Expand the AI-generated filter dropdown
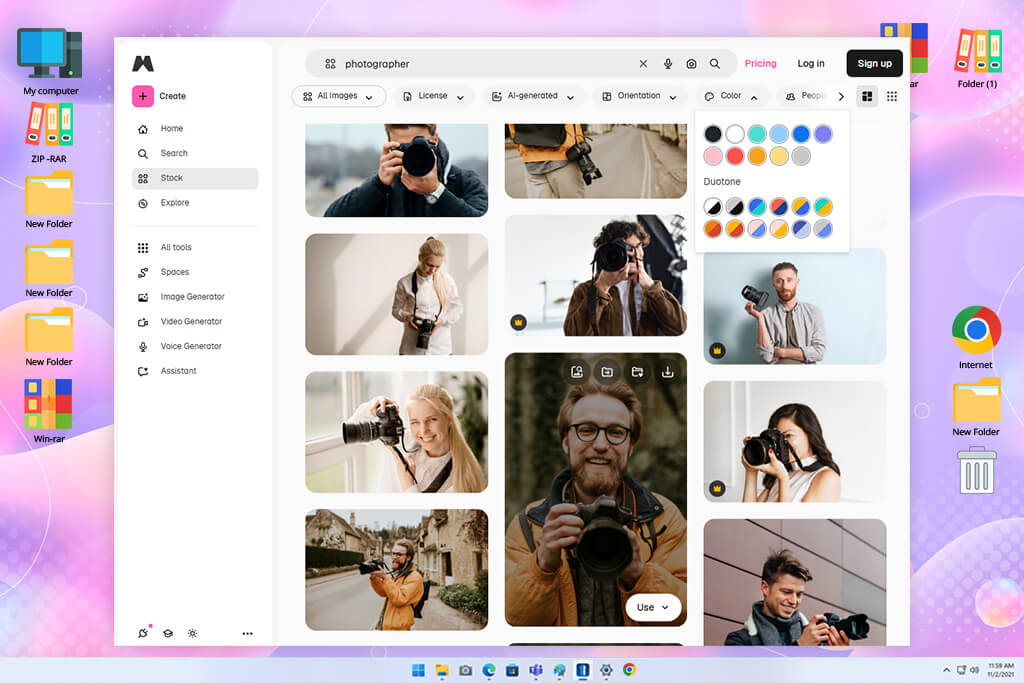The image size is (1024, 683). (x=533, y=96)
